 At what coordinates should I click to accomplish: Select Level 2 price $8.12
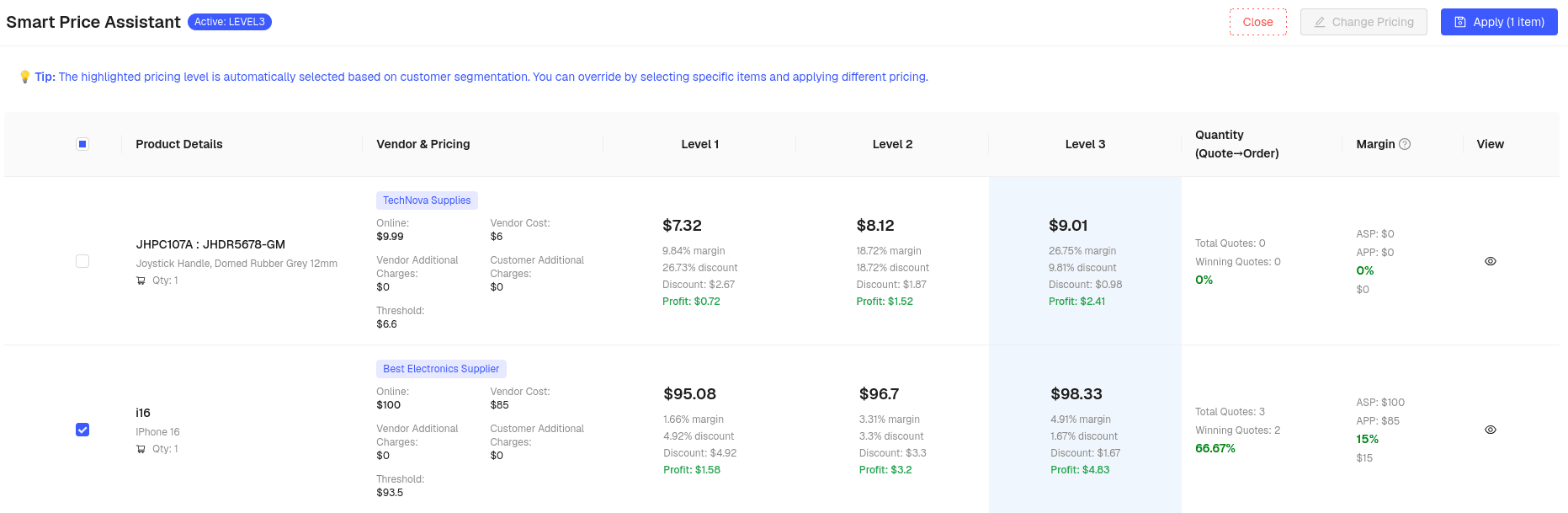[x=875, y=226]
